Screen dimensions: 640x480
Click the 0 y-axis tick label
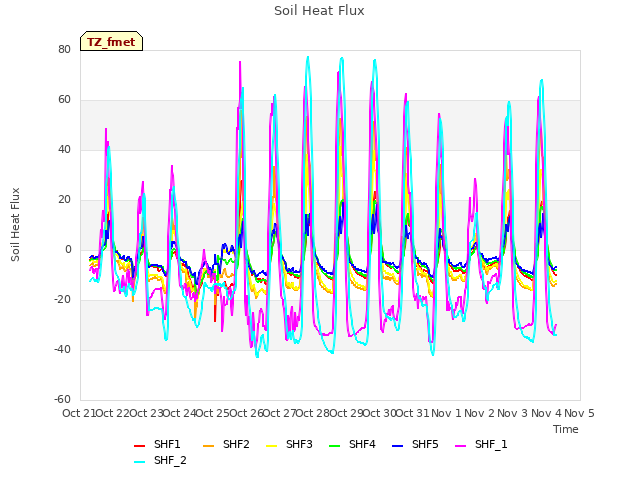tap(68, 249)
